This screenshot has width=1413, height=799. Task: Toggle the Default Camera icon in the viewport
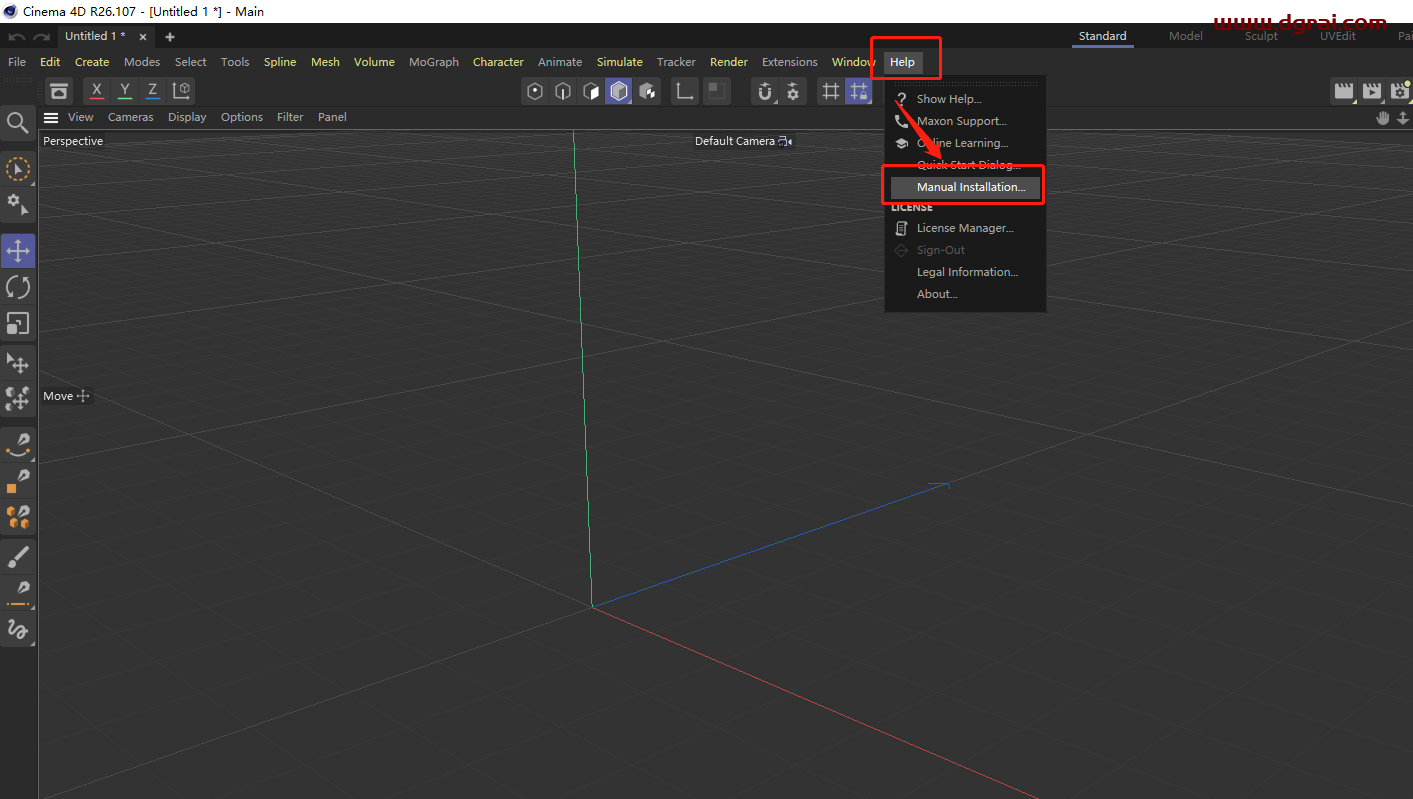(x=785, y=141)
